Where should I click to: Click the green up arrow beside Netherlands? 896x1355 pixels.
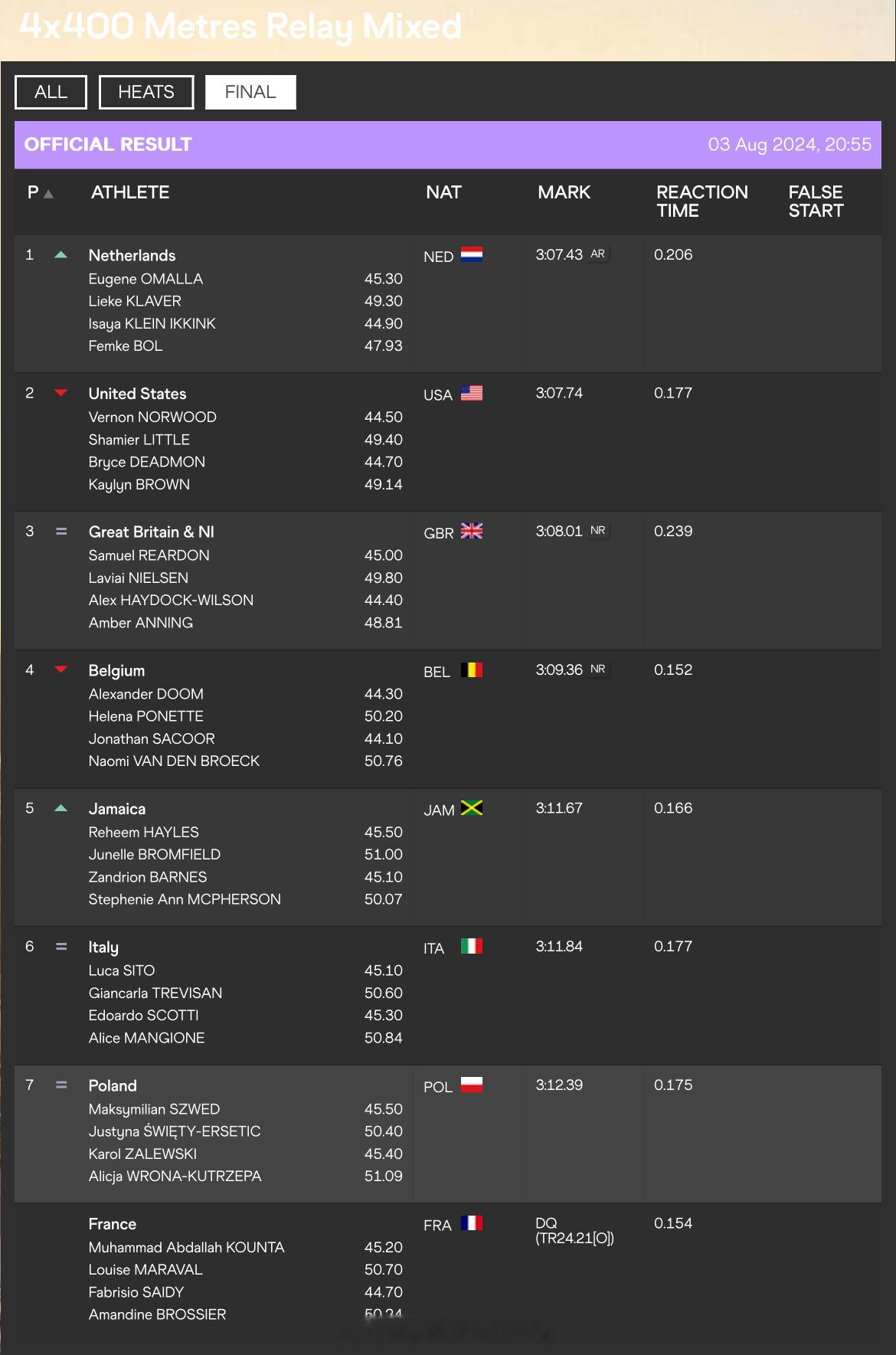pyautogui.click(x=61, y=255)
